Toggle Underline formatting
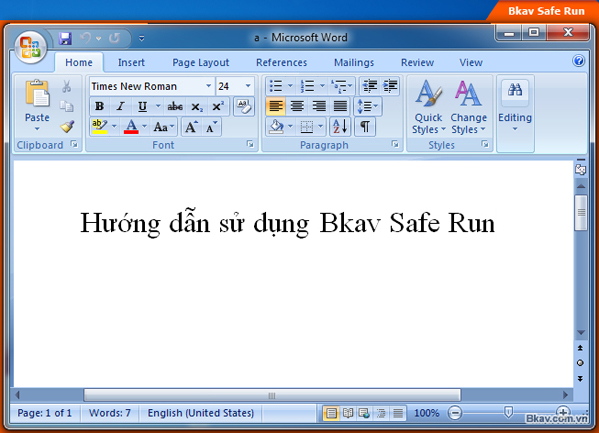Image resolution: width=599 pixels, height=433 pixels. click(x=142, y=106)
